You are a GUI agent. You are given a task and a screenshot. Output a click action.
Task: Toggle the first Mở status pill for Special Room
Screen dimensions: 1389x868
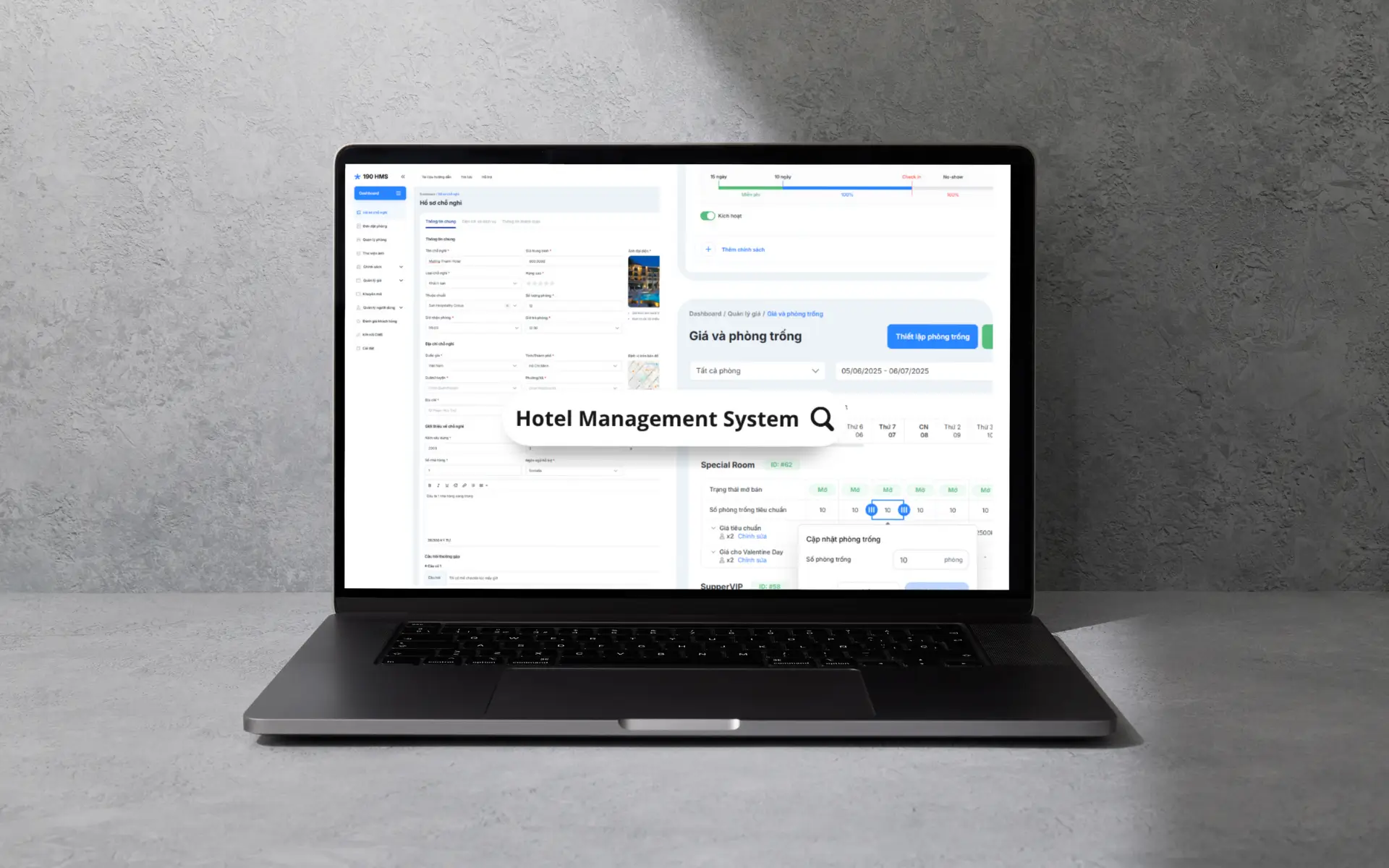(822, 490)
